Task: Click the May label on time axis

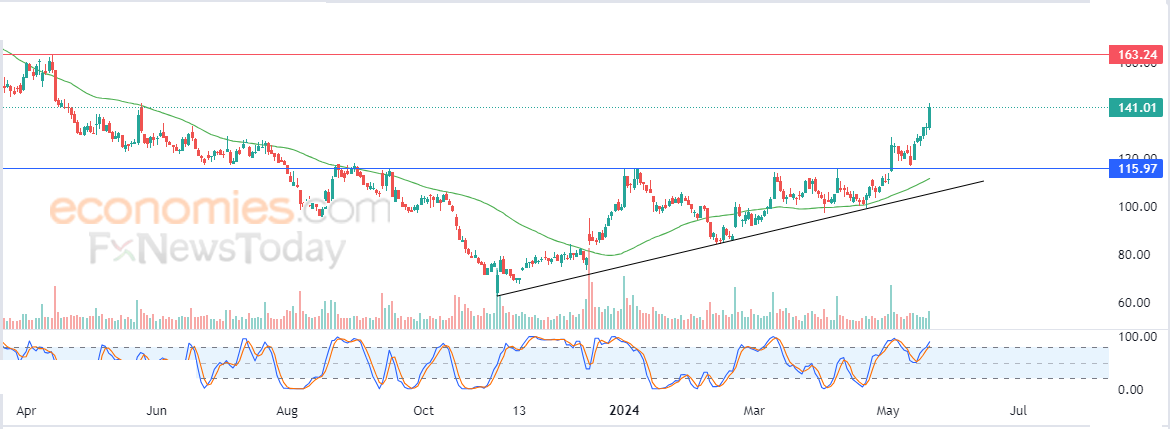Action: click(x=887, y=411)
